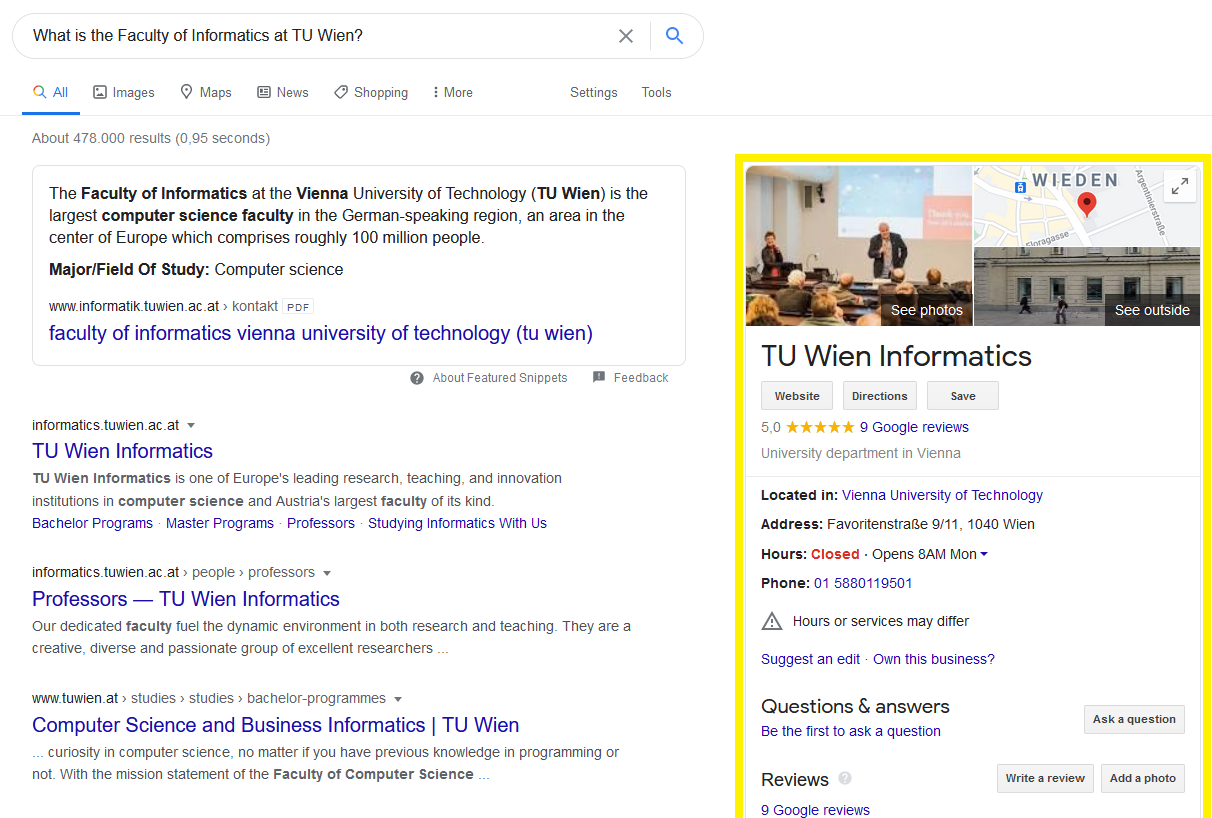Click 9 Google reviews link under Reviews
The image size is (1212, 818).
click(815, 810)
